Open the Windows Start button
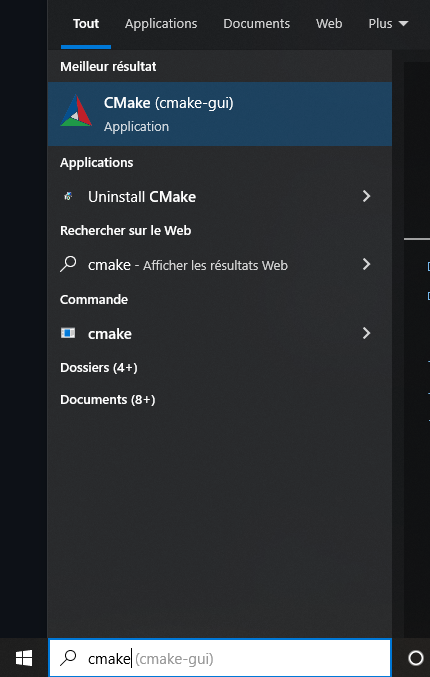 (24, 658)
